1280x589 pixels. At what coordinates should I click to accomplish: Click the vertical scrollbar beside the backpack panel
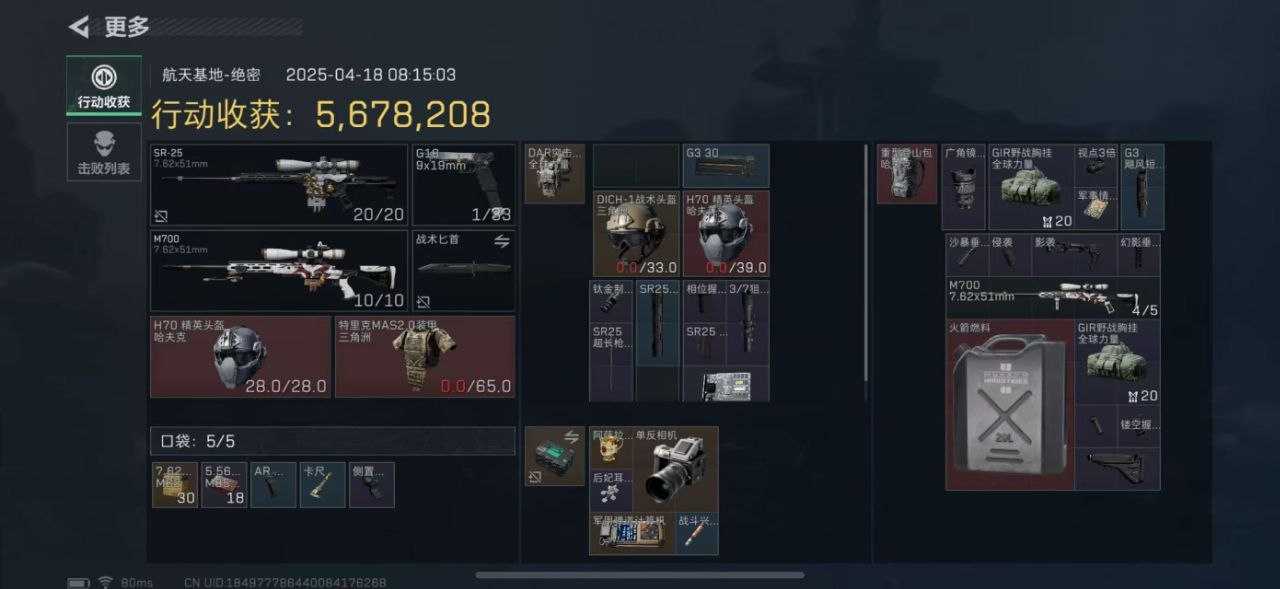[867, 261]
